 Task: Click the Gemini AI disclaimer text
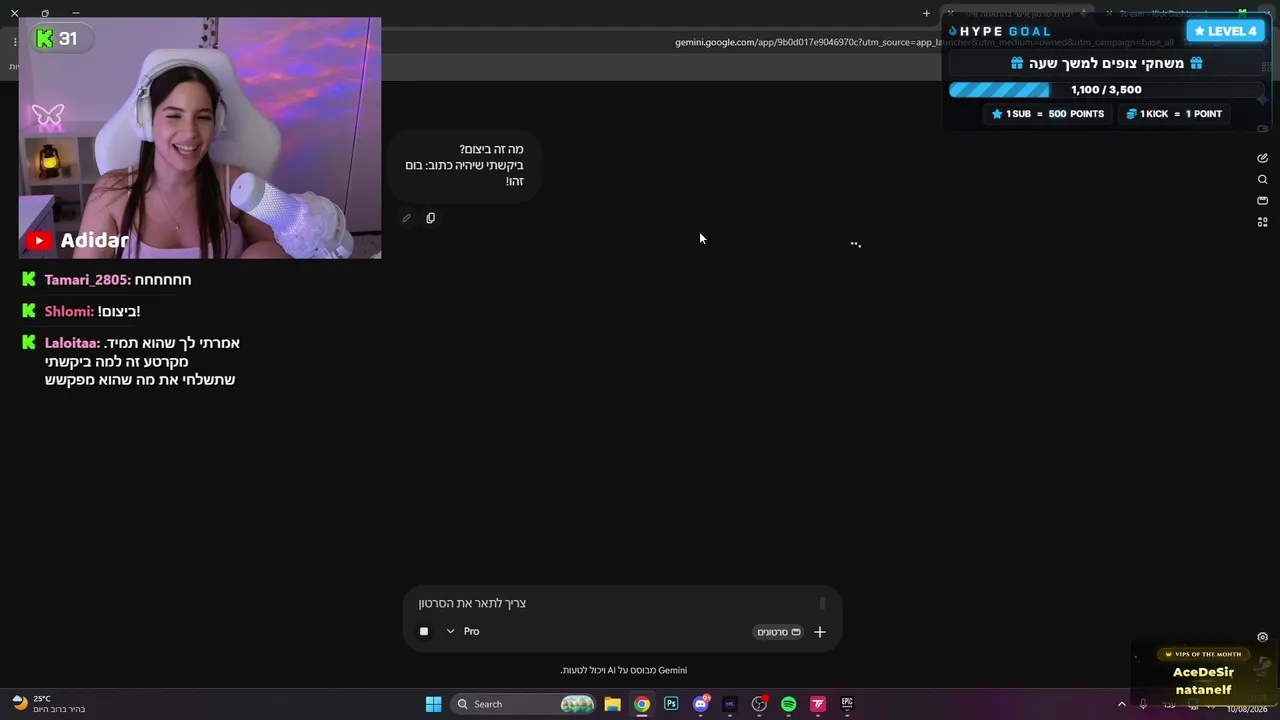click(x=623, y=670)
